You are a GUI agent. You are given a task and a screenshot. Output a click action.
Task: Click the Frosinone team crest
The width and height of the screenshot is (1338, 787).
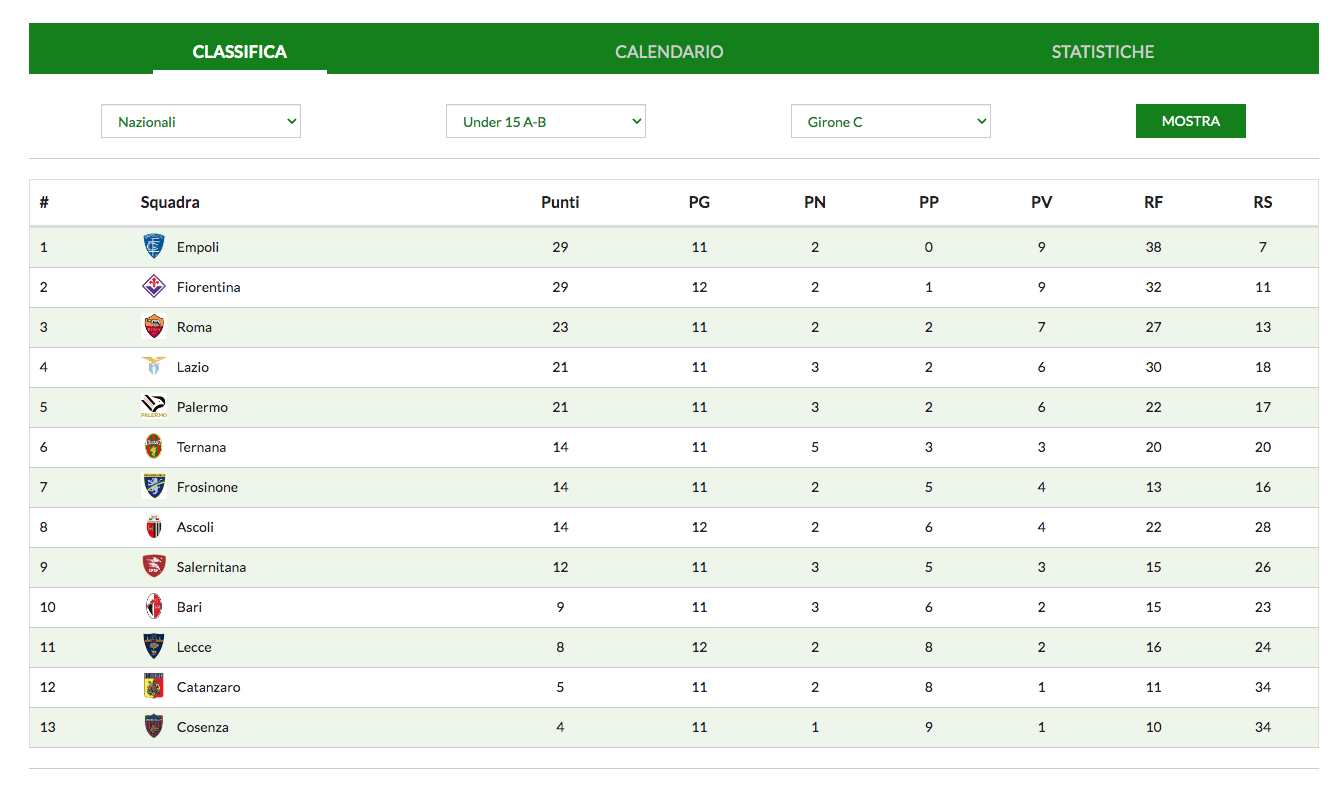pyautogui.click(x=154, y=487)
